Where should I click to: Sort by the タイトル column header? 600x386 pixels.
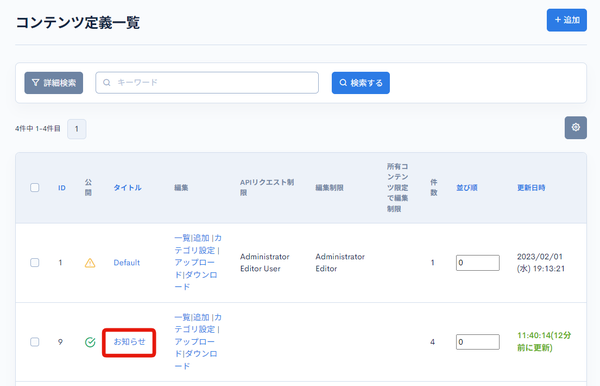tap(127, 187)
